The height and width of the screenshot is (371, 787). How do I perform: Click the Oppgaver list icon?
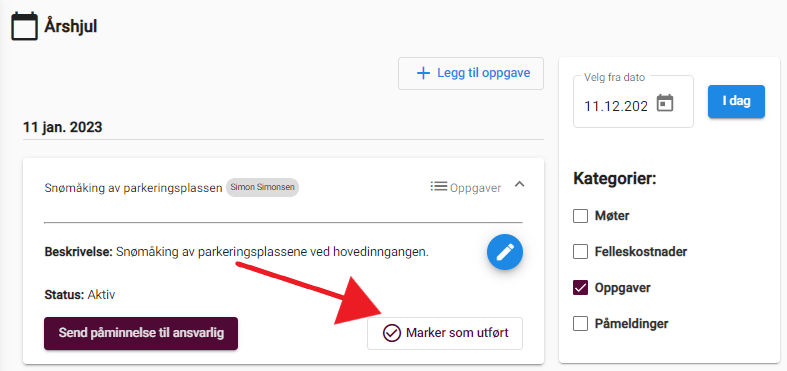tap(439, 187)
